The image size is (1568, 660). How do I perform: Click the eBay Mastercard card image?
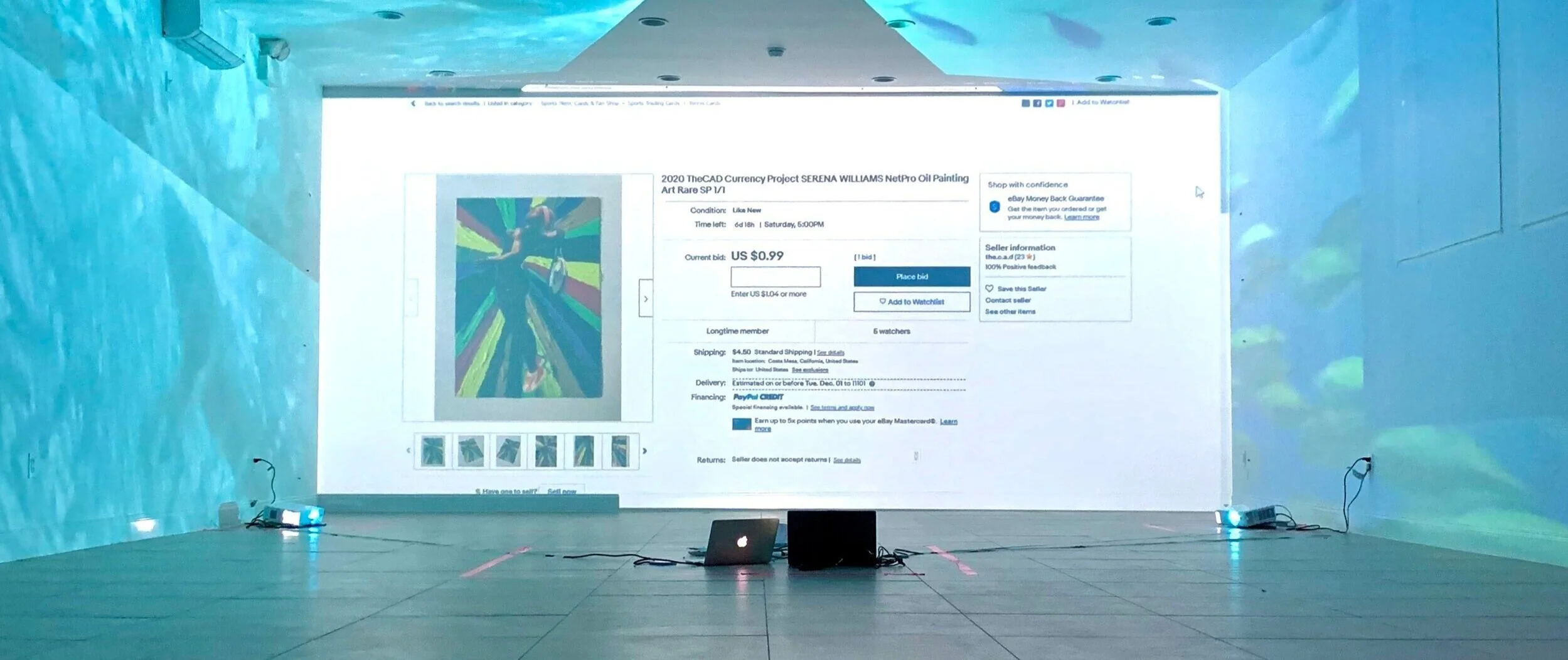pyautogui.click(x=742, y=424)
